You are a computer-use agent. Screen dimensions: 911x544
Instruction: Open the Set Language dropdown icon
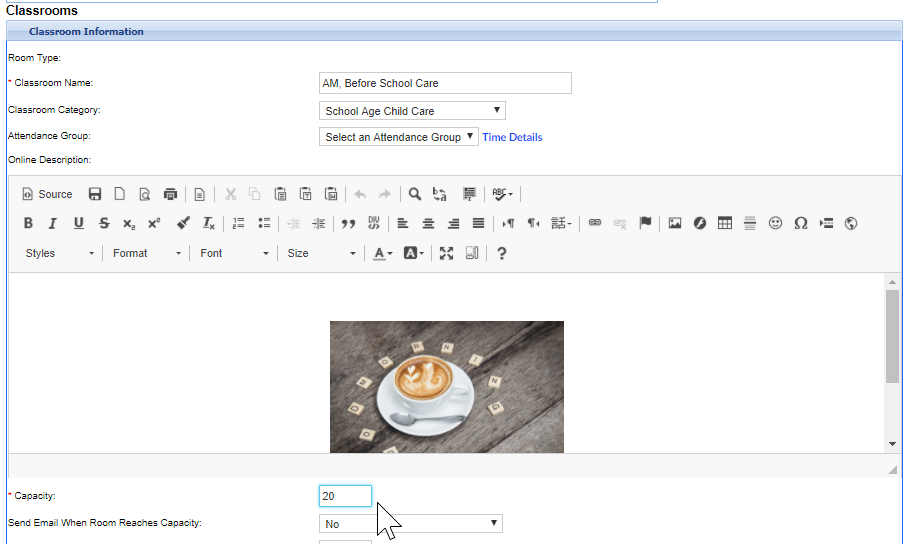pyautogui.click(x=561, y=223)
